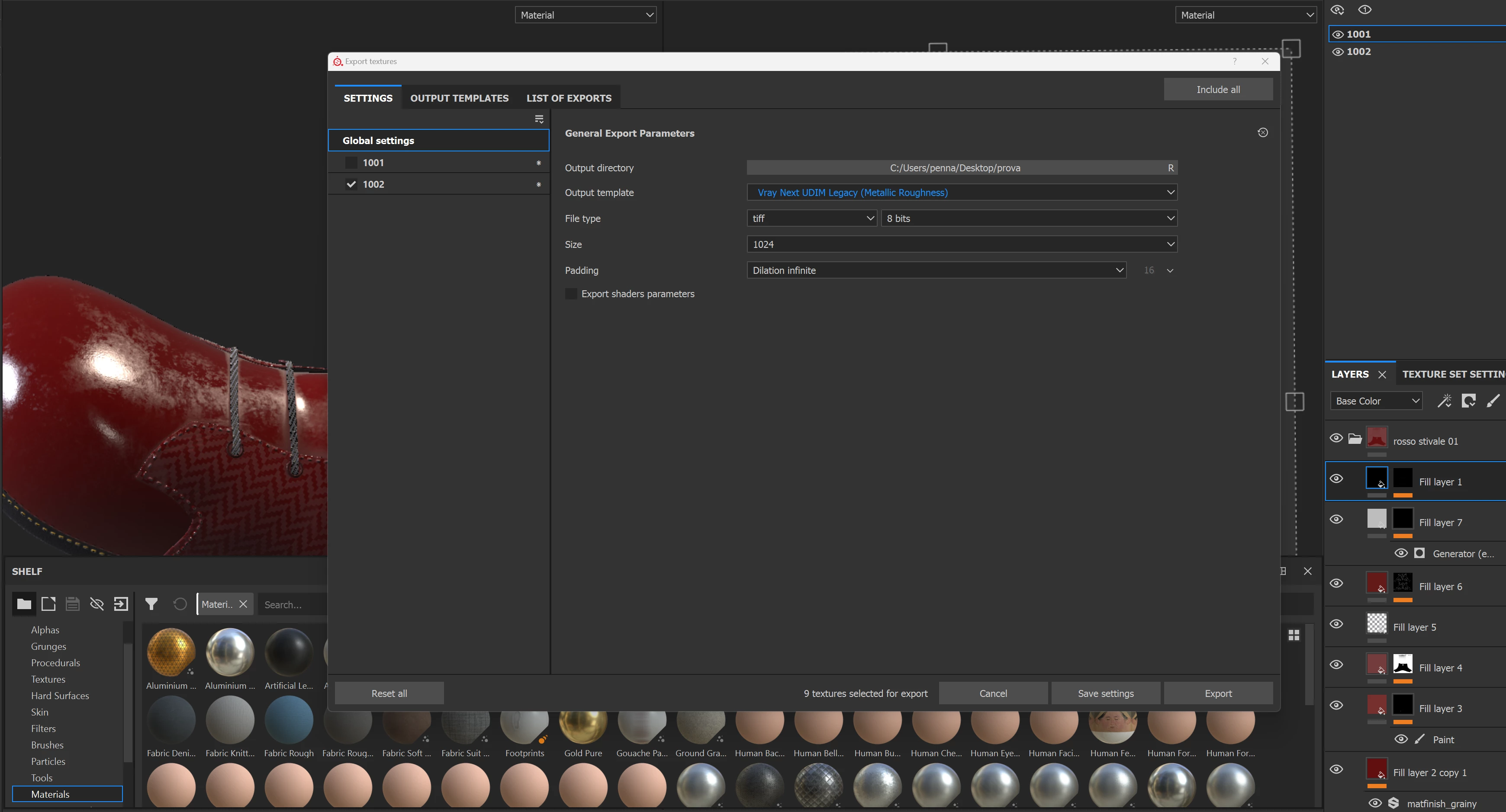
Task: Click the add effect magic wand icon
Action: [x=1445, y=401]
